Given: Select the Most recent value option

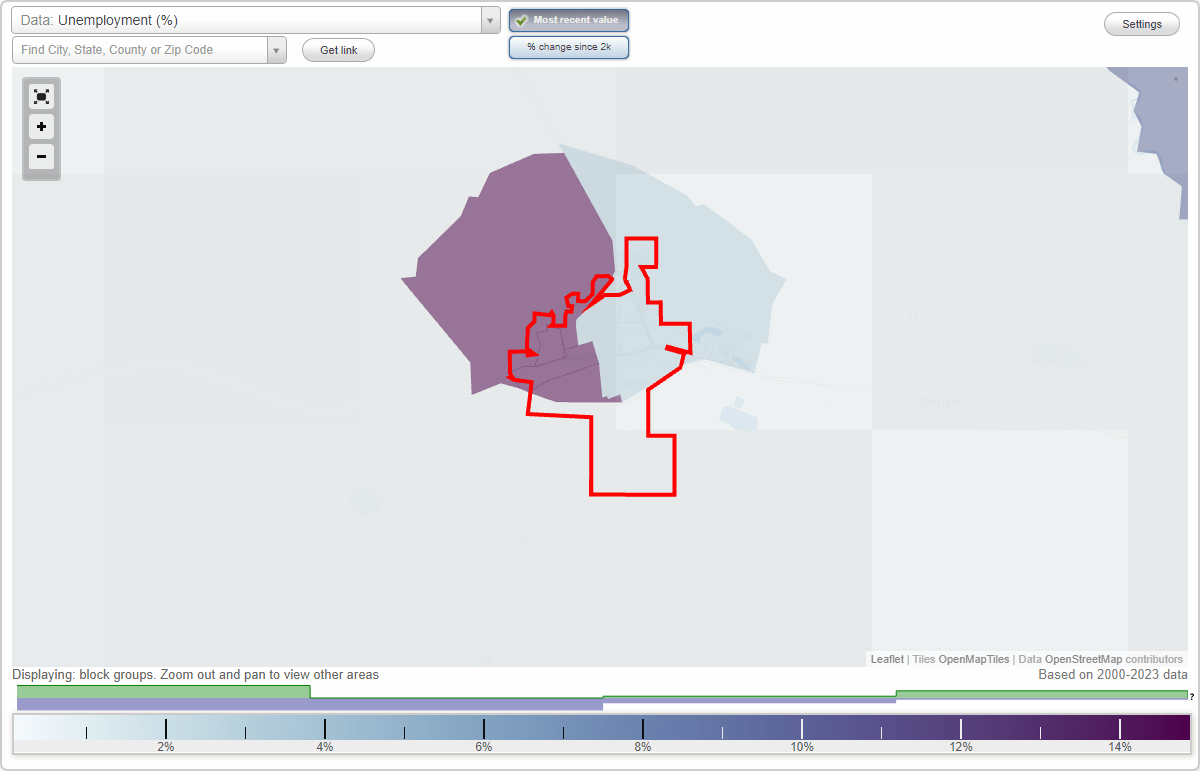Looking at the screenshot, I should click(x=569, y=20).
